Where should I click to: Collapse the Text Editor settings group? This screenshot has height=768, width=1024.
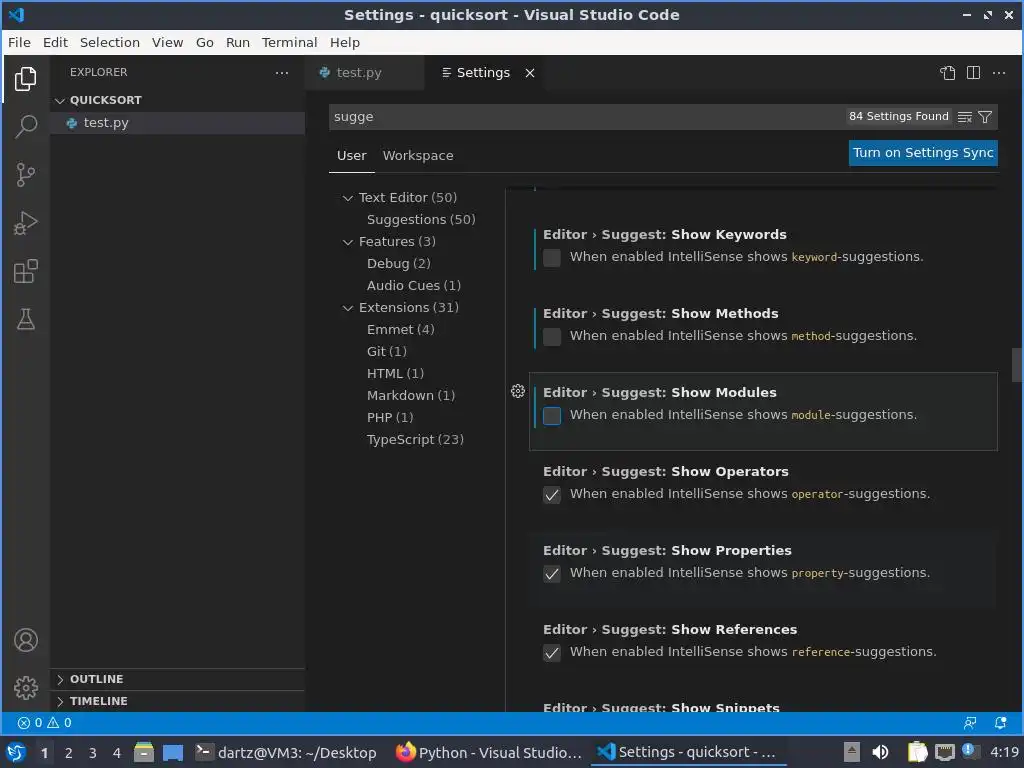(x=347, y=198)
